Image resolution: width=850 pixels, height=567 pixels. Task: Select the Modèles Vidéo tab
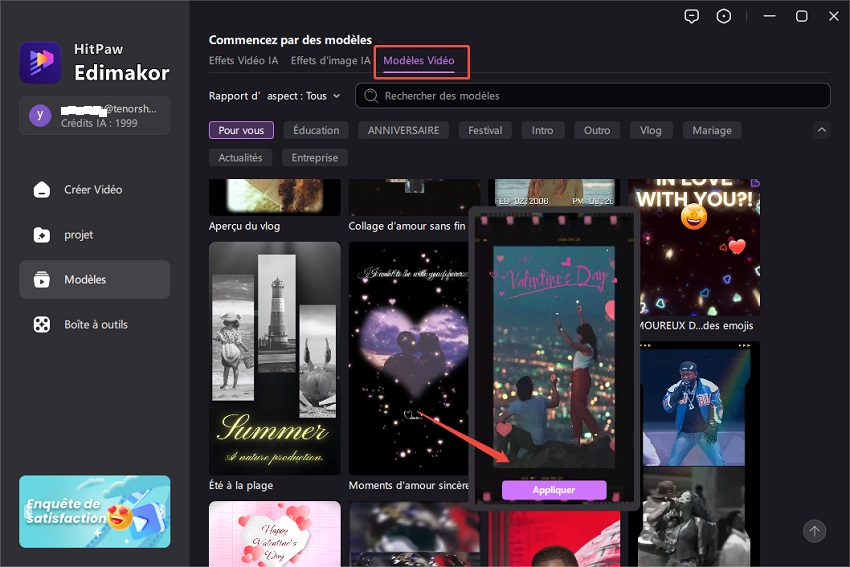pyautogui.click(x=419, y=61)
